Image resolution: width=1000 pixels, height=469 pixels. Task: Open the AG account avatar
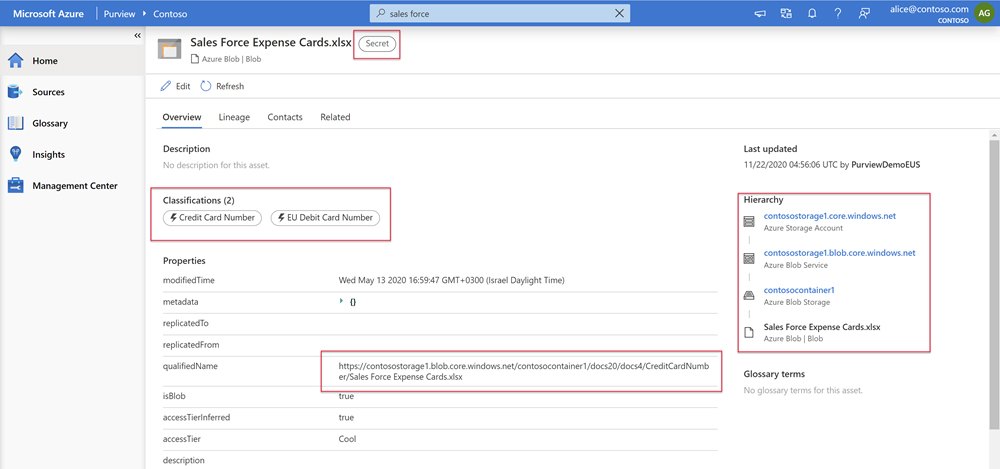coord(982,13)
